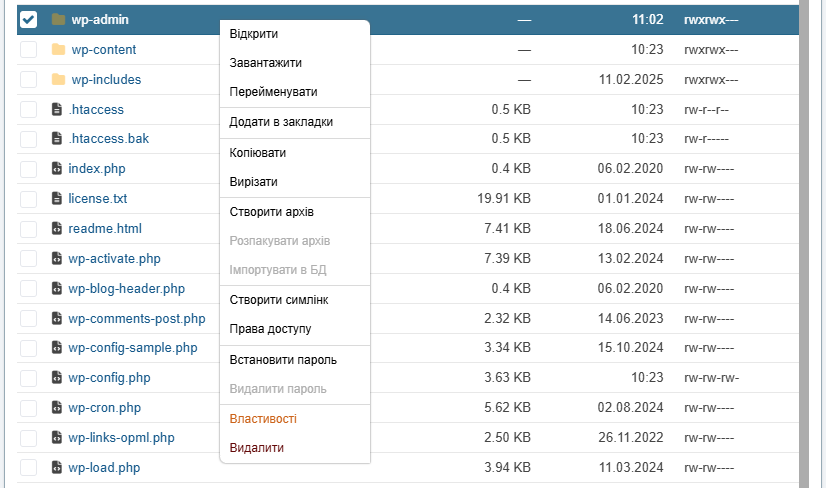The height and width of the screenshot is (488, 826).
Task: Open 'Права доступу' menu option
Action: coord(270,329)
